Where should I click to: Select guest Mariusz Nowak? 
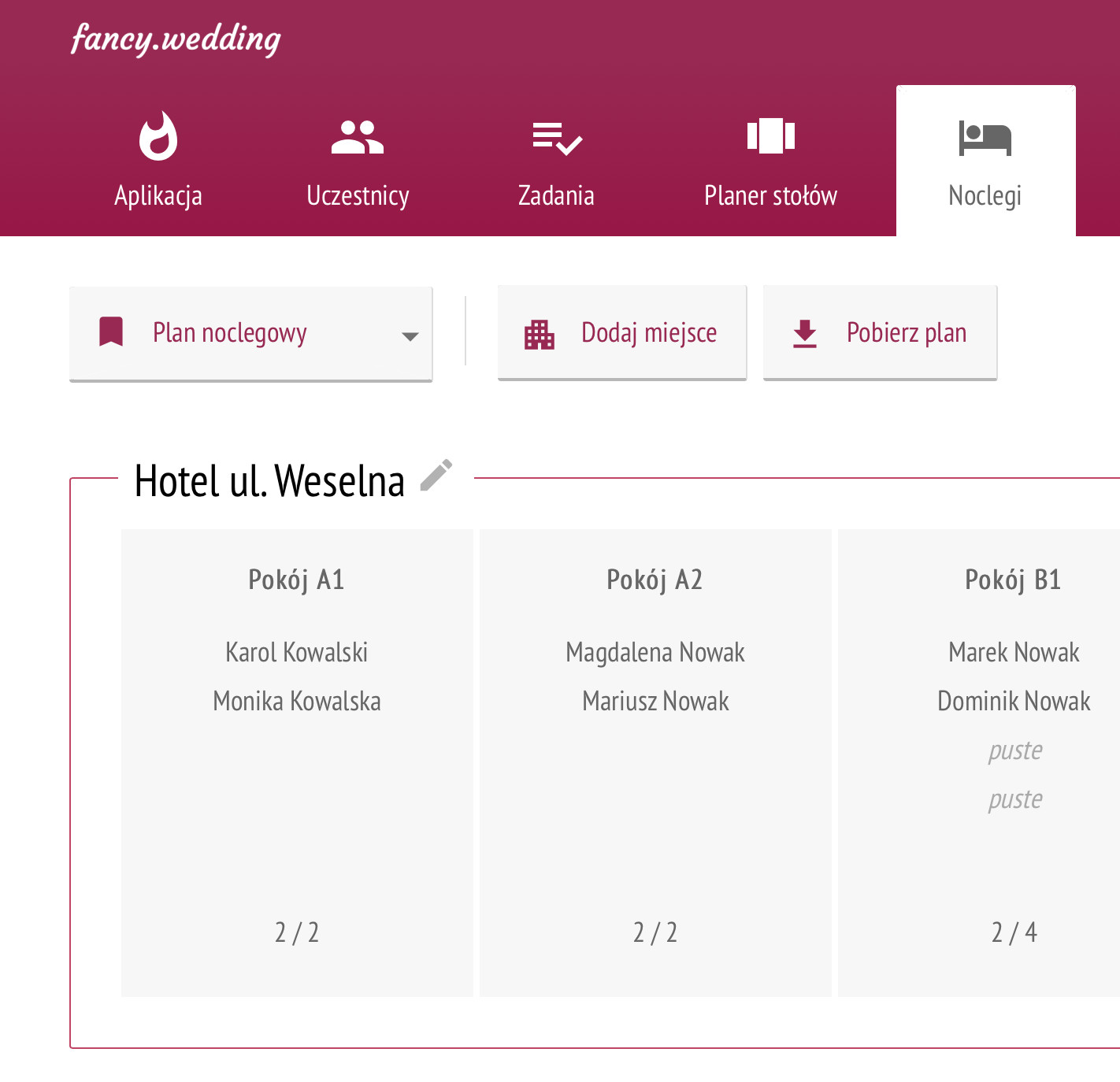point(655,701)
